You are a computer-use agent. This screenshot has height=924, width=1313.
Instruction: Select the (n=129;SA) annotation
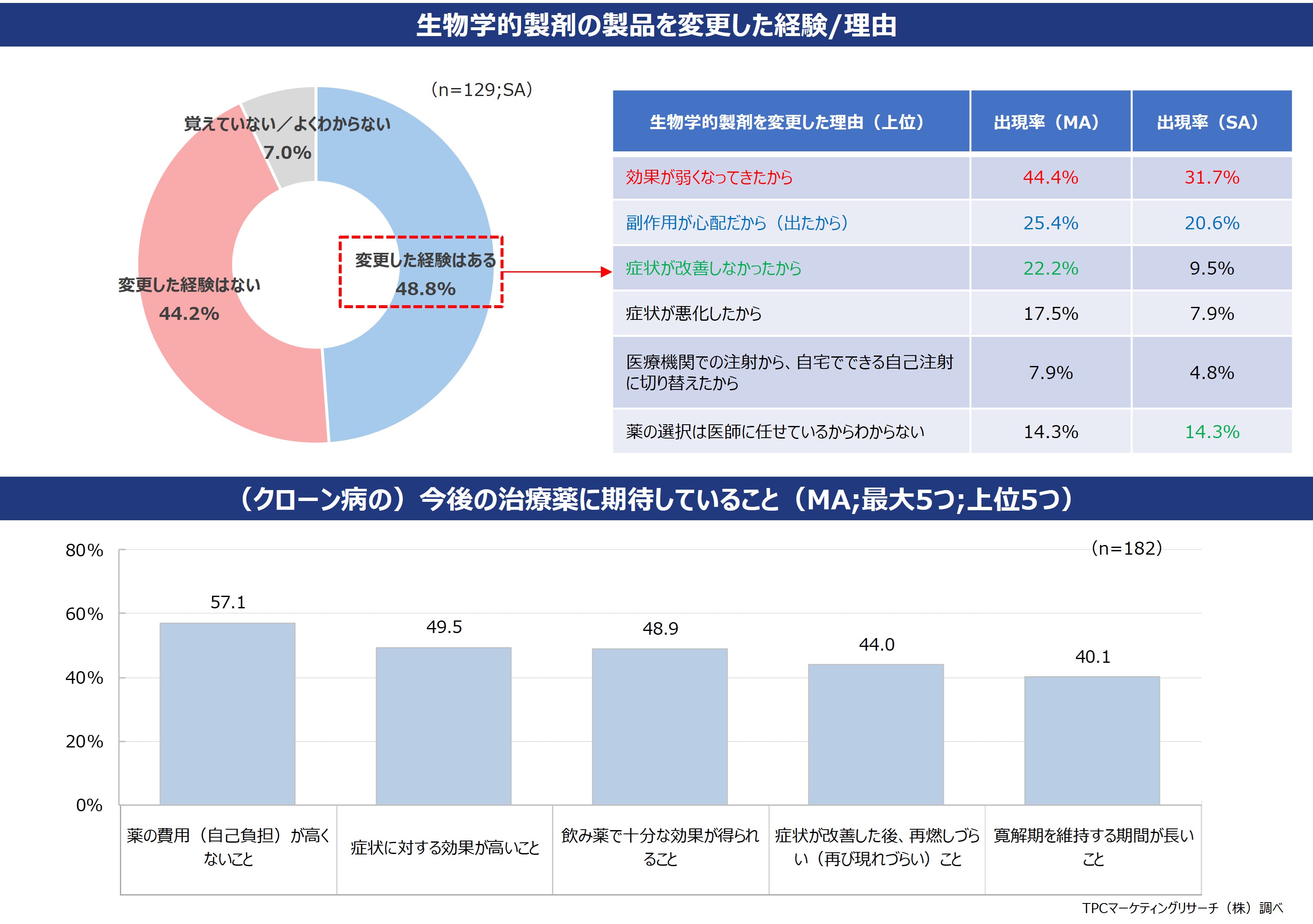point(483,89)
